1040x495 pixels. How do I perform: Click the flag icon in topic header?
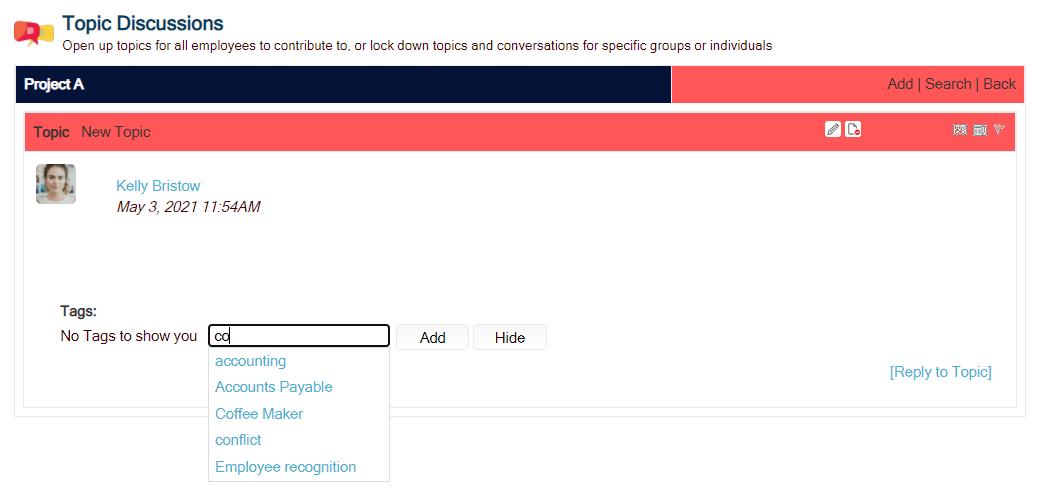pos(1000,129)
